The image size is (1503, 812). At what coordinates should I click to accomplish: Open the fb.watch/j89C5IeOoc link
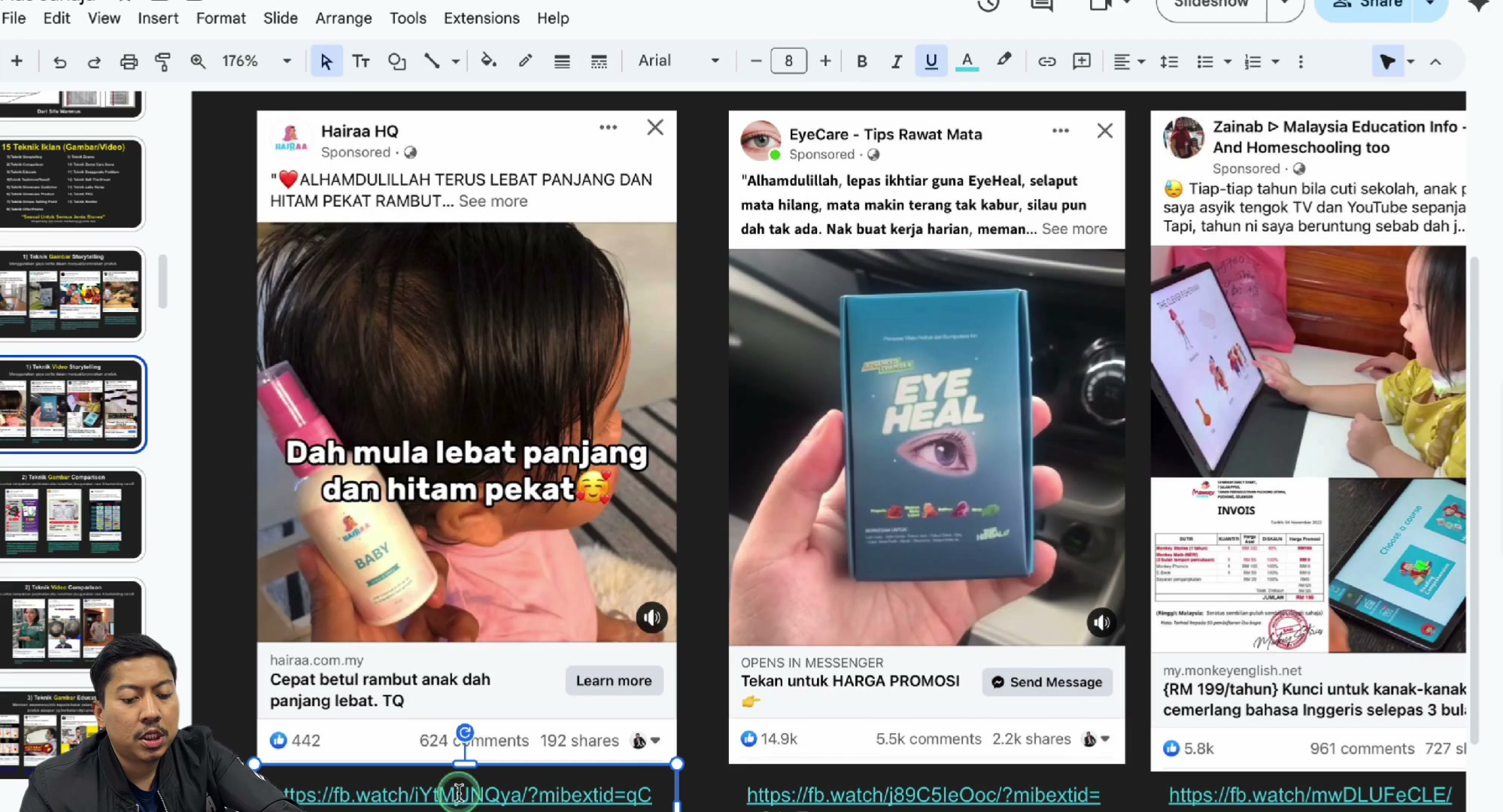(923, 795)
